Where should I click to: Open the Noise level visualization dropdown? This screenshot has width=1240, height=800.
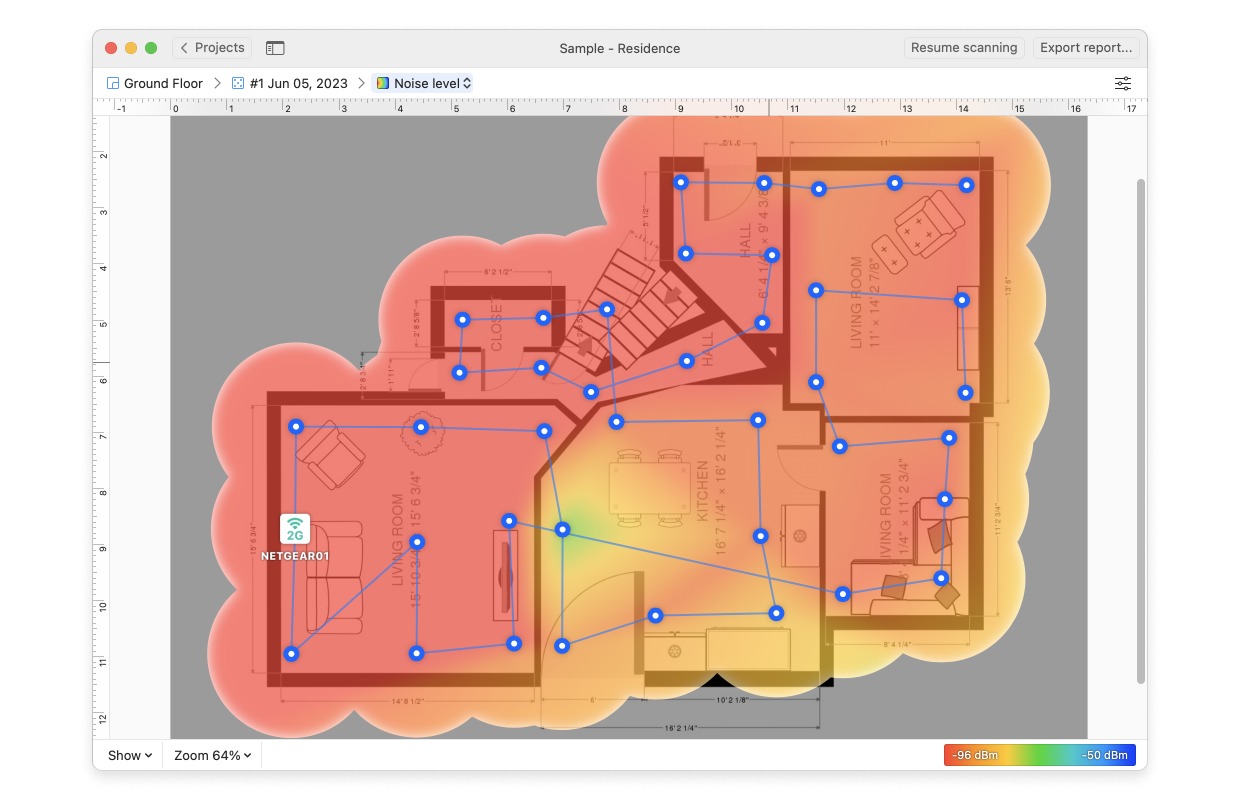423,83
